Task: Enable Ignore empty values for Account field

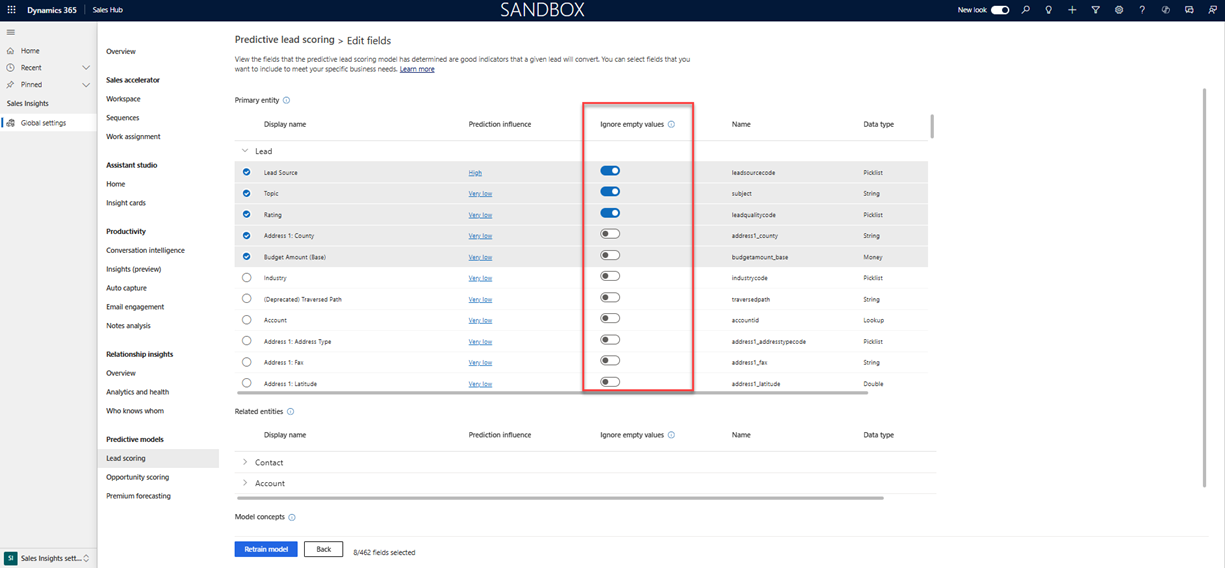Action: pos(610,318)
